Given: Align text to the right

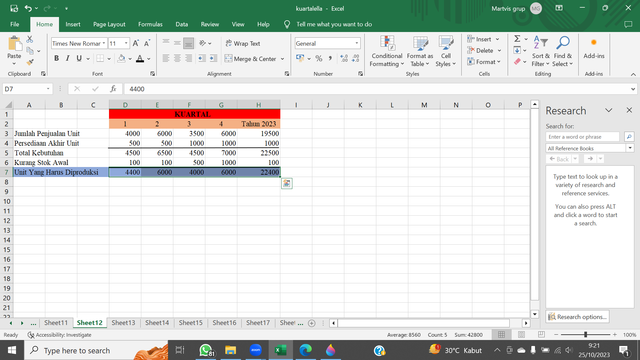Looking at the screenshot, I should pyautogui.click(x=188, y=58).
